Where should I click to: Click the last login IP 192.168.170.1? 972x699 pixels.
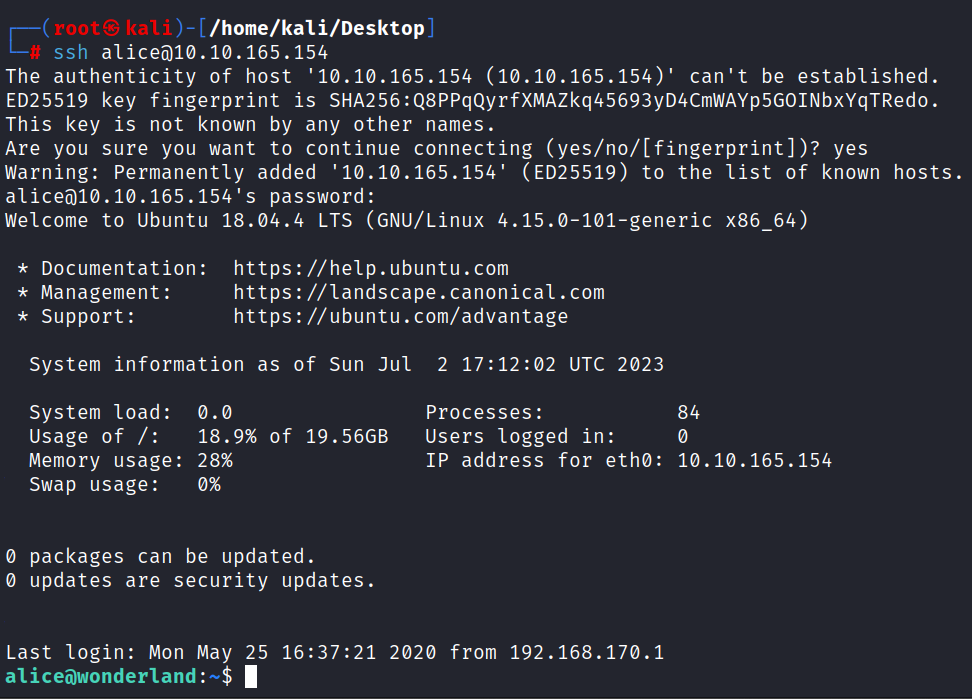[586, 653]
